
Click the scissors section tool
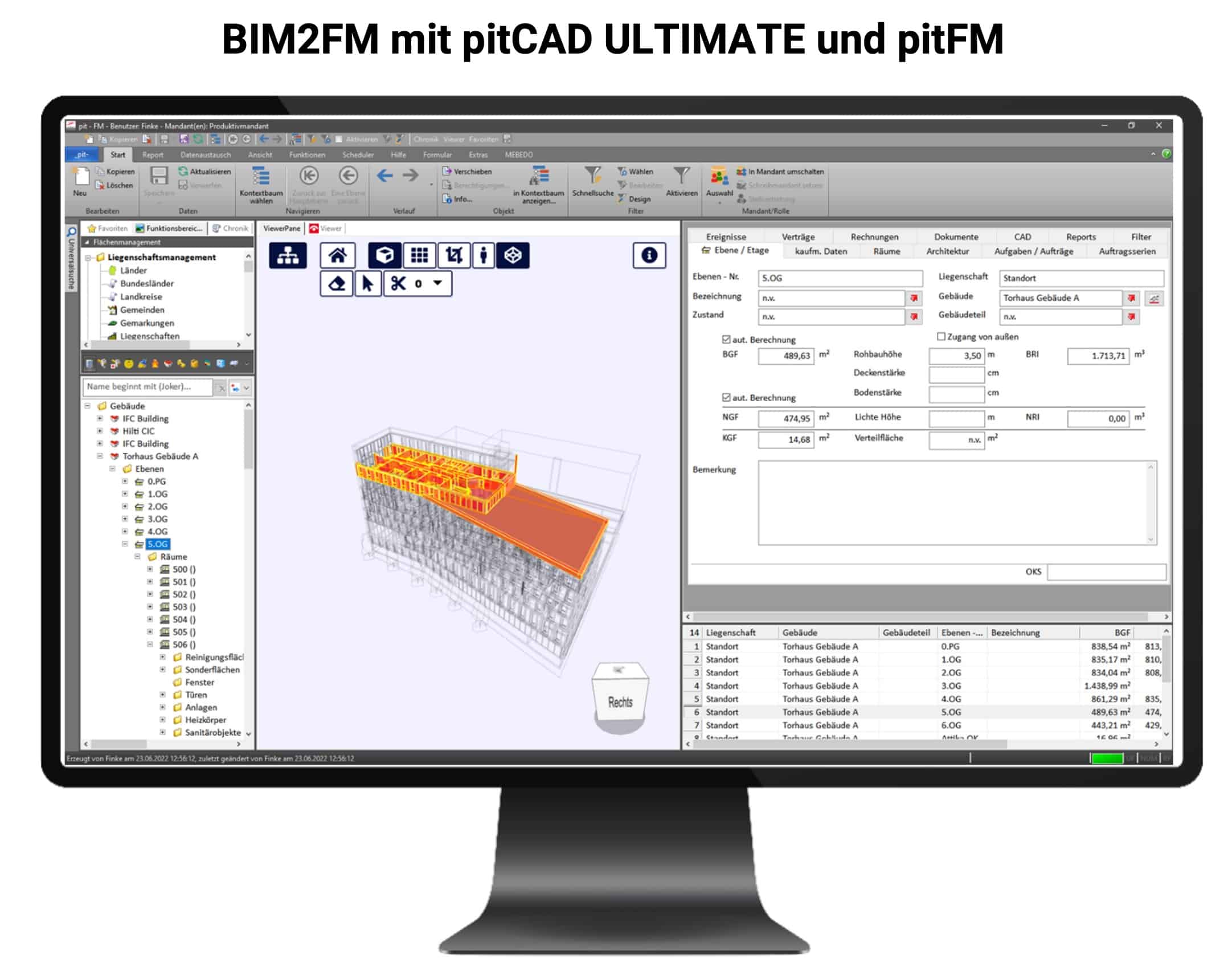[398, 284]
